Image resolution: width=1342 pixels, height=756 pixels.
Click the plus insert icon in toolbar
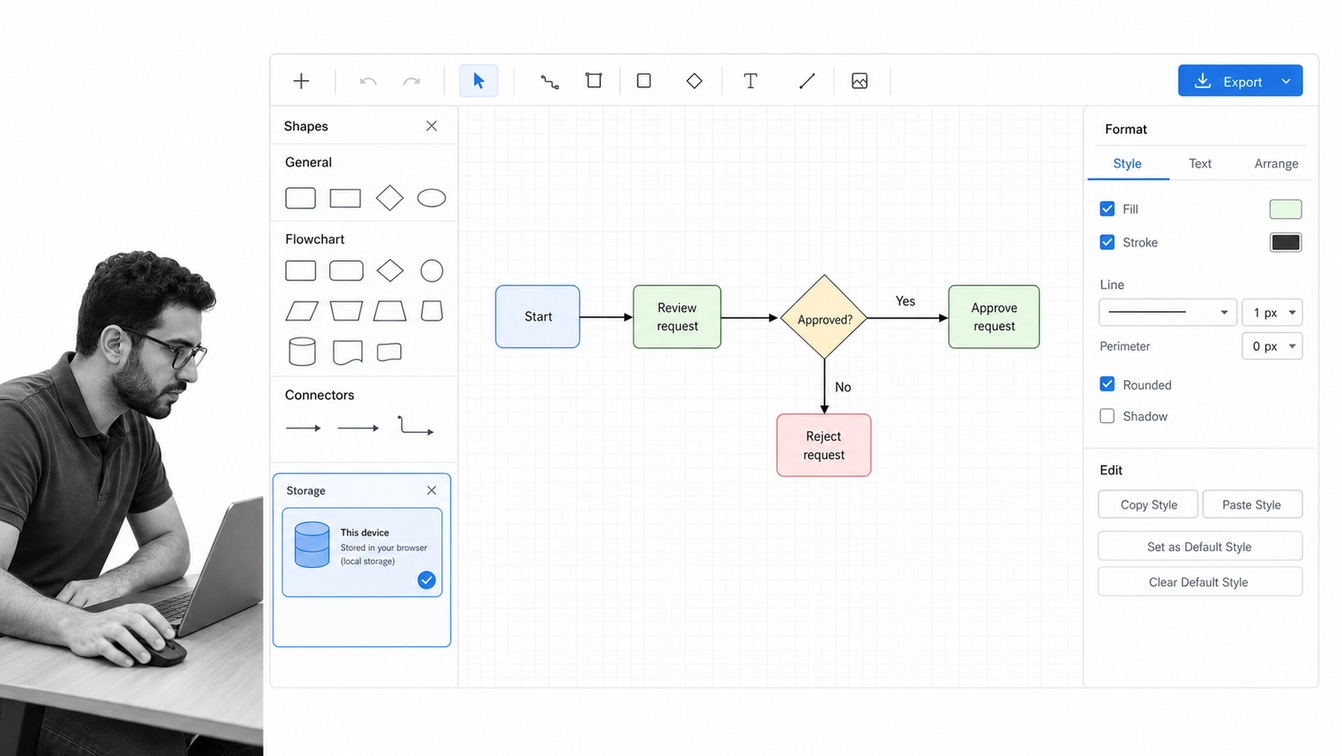[x=301, y=81]
